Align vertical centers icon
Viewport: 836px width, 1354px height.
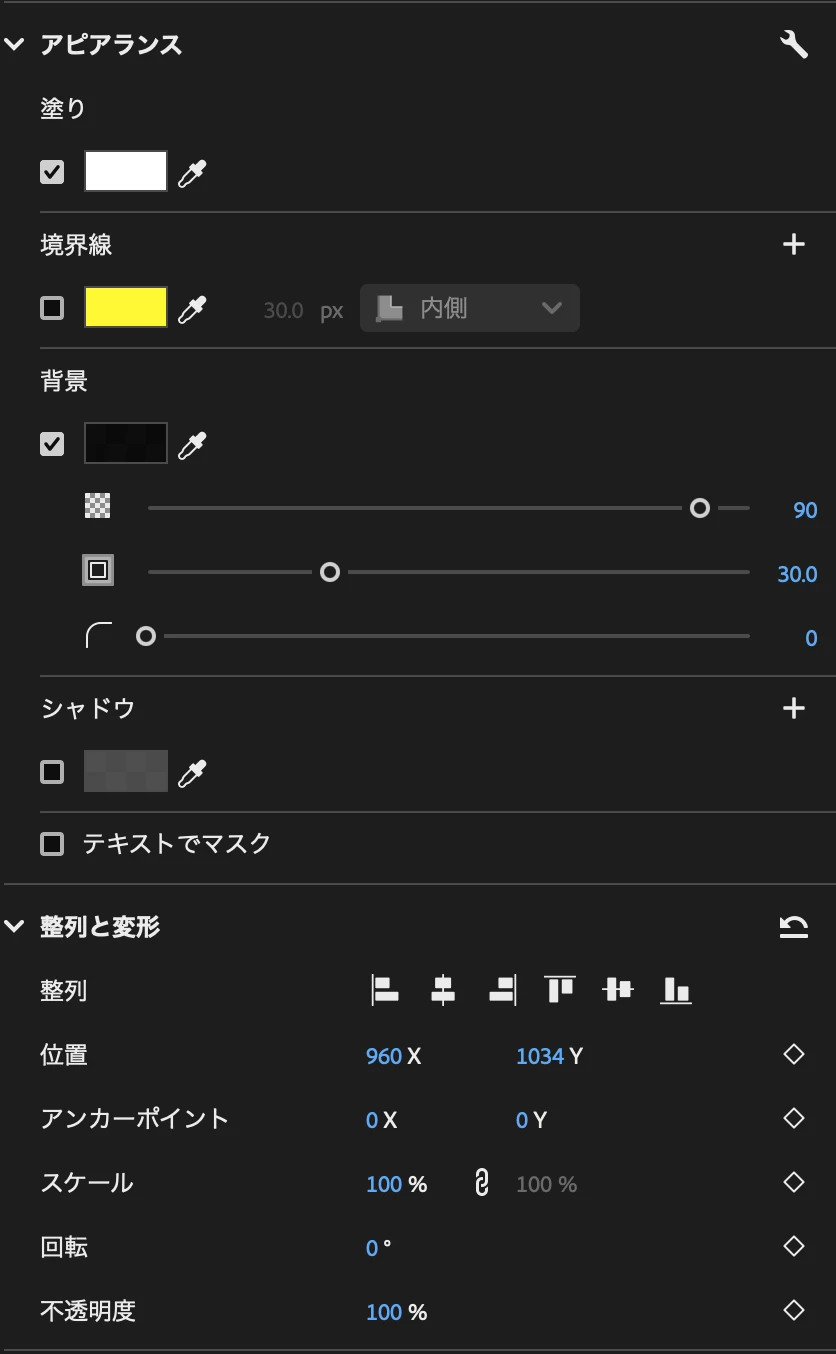(618, 990)
